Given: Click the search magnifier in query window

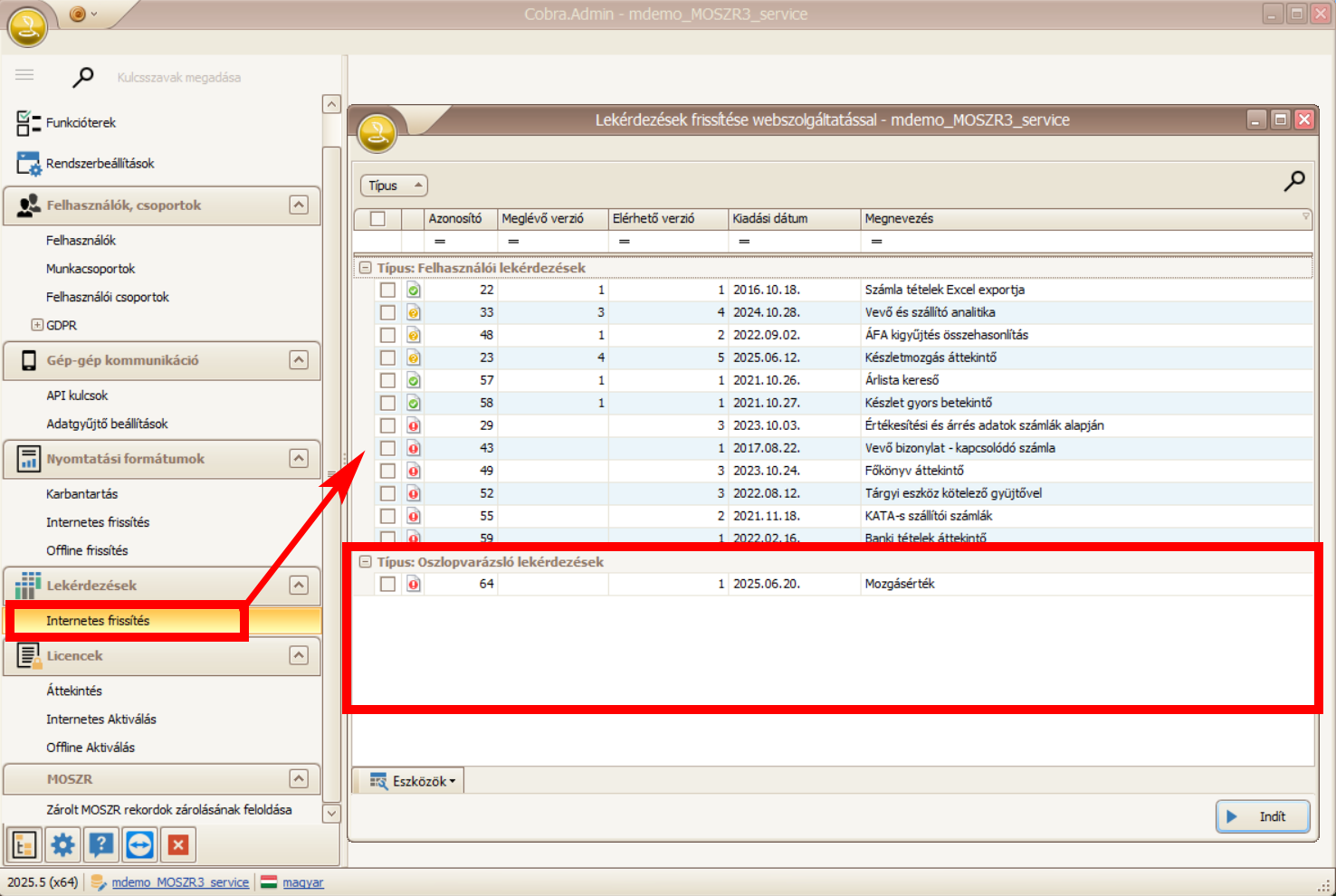Looking at the screenshot, I should tap(1294, 181).
